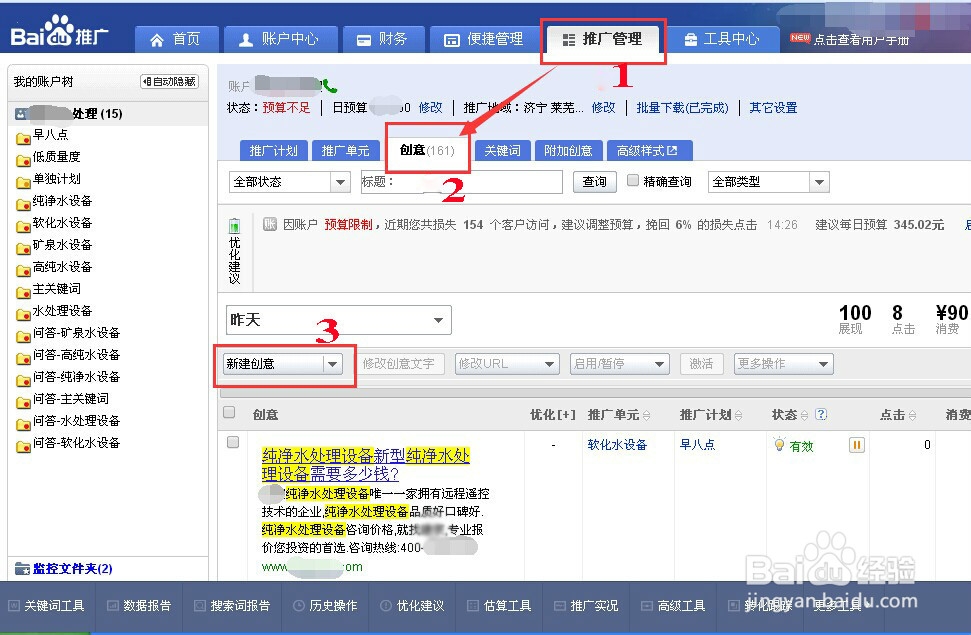The width and height of the screenshot is (971, 635).
Task: Click the 批量下载(已完成) link
Action: click(x=682, y=108)
